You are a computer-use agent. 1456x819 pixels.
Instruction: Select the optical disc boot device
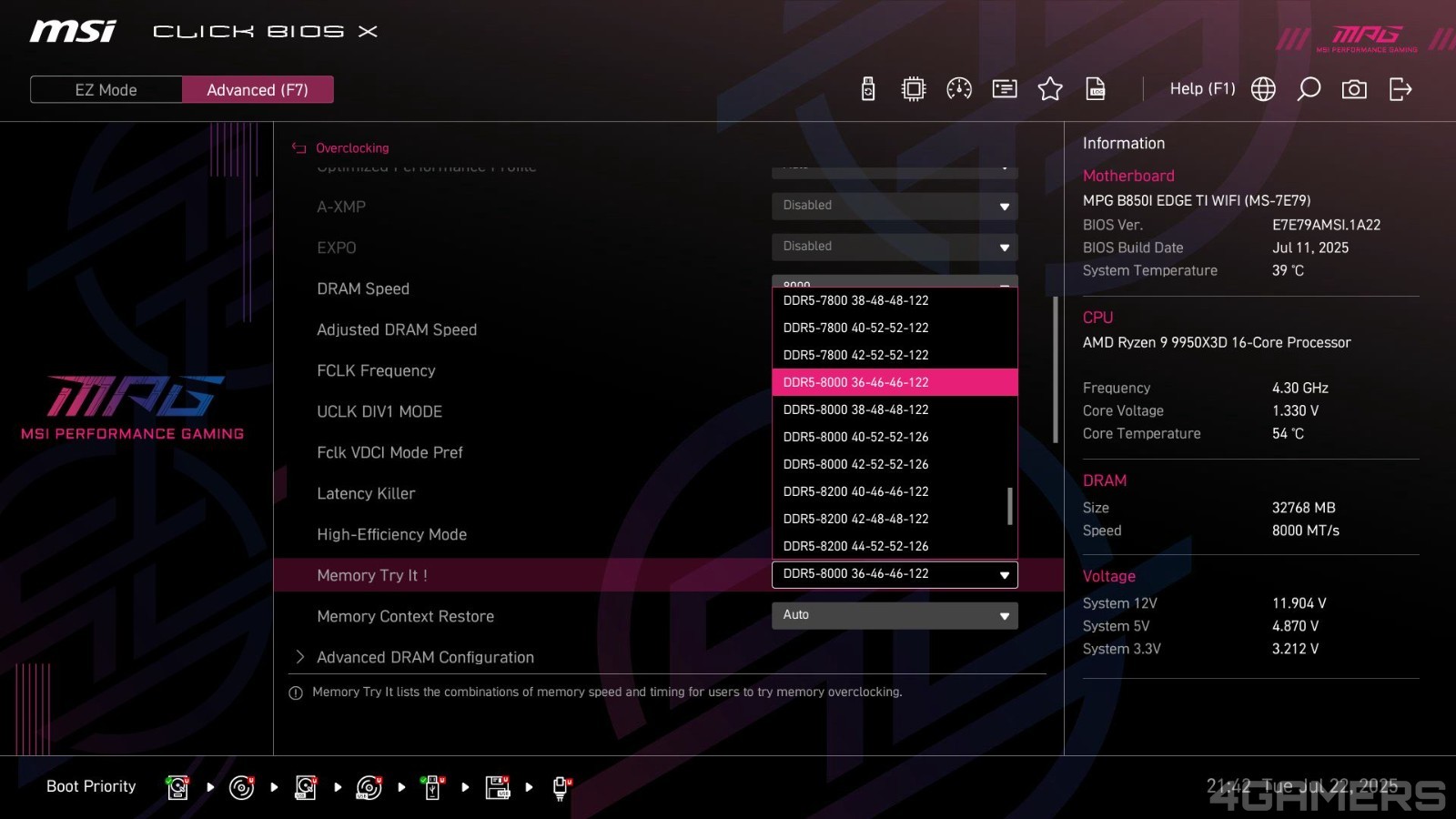point(241,787)
